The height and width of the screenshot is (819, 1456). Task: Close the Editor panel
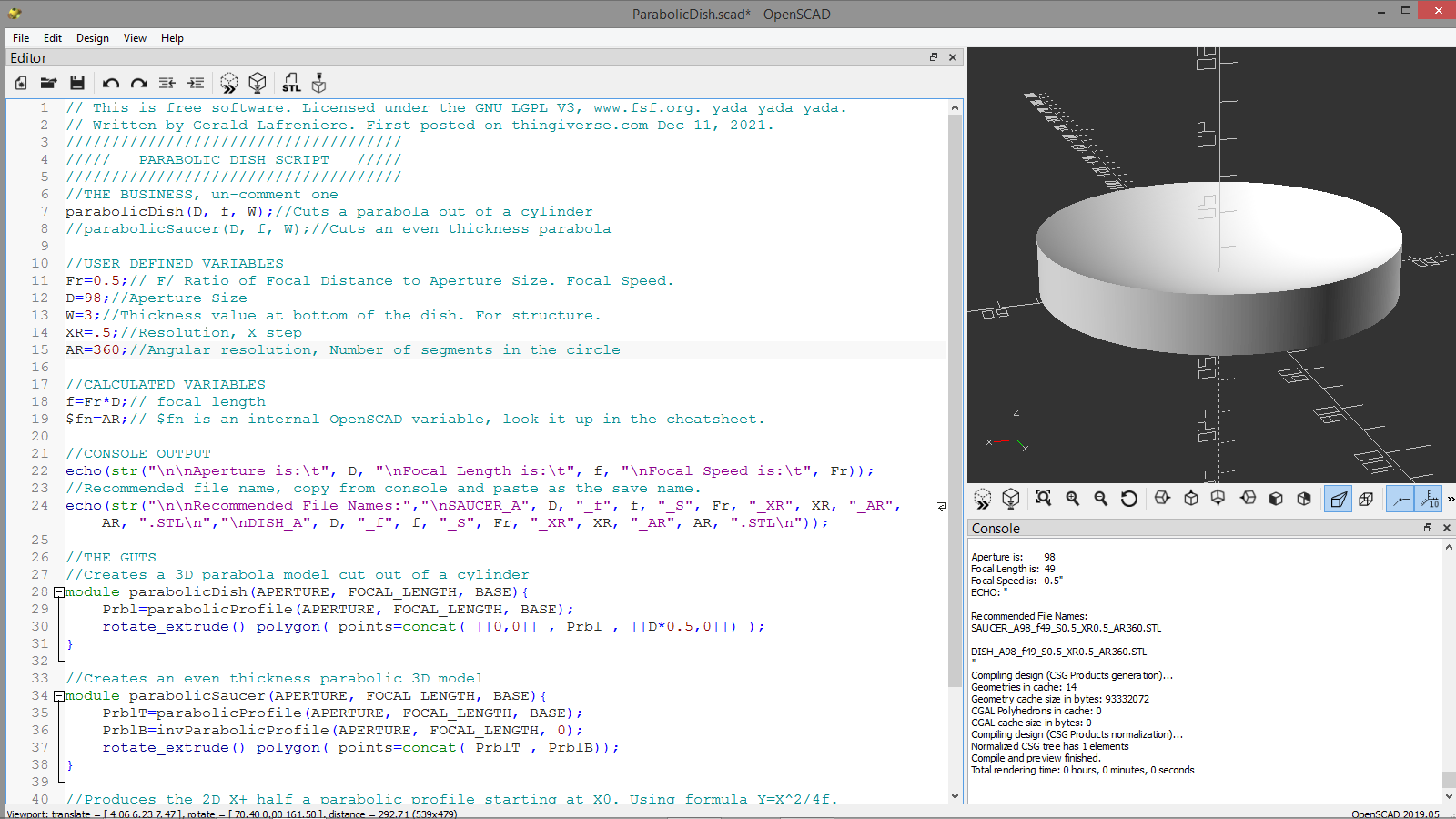[x=953, y=57]
